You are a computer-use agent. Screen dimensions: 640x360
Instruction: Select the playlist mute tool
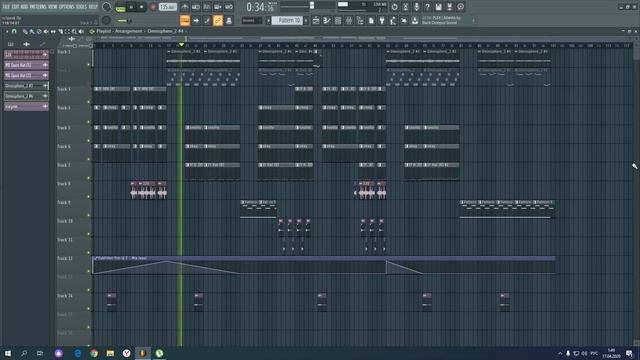[46, 31]
